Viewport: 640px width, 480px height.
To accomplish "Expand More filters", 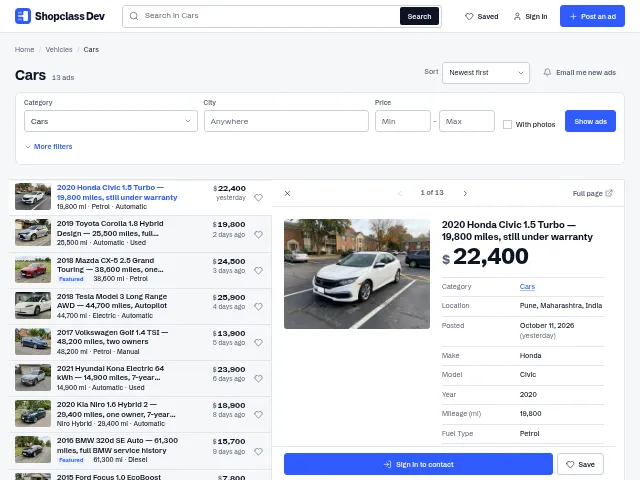I will [49, 147].
